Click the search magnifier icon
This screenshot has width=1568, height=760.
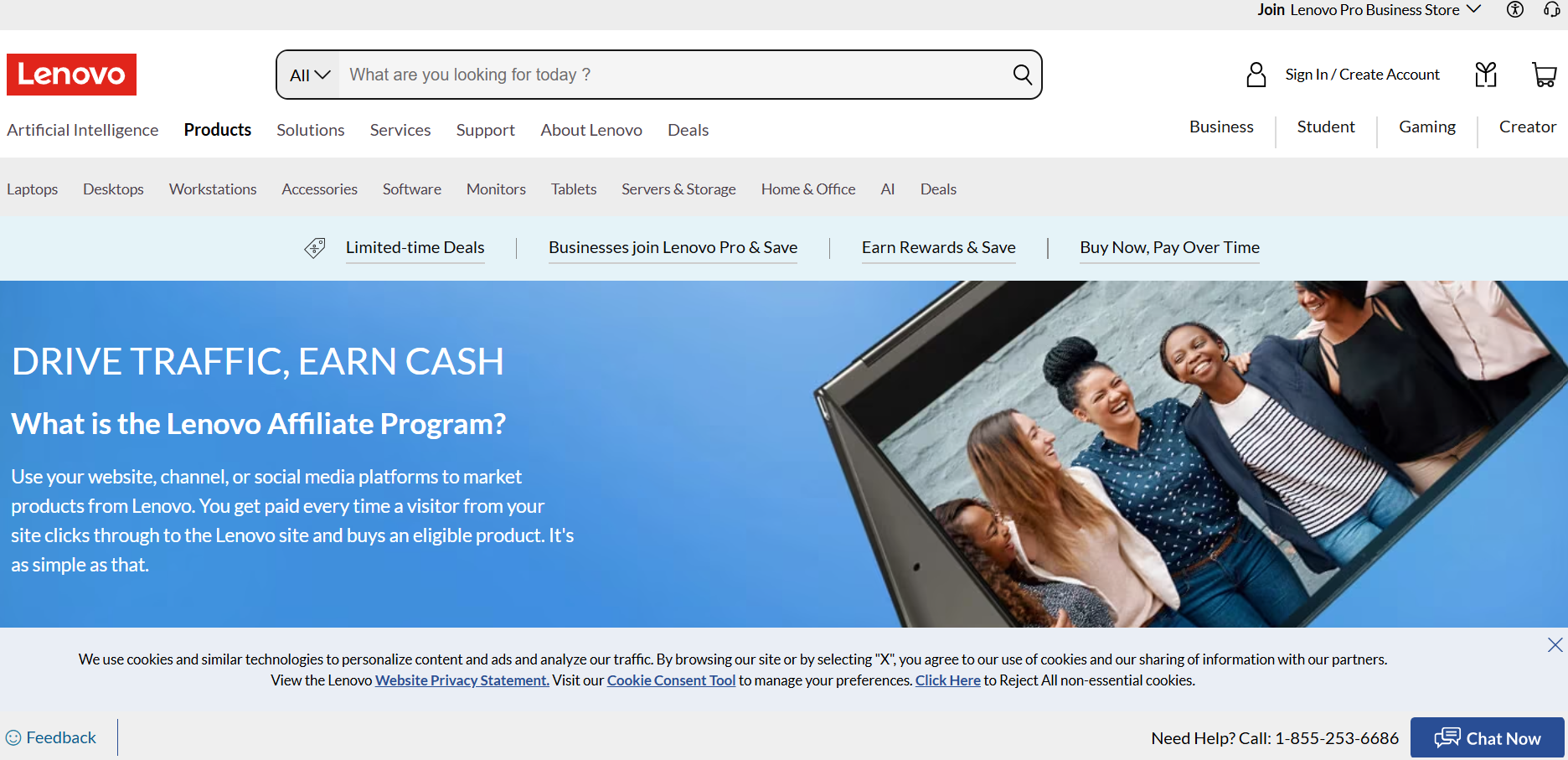click(x=1022, y=75)
